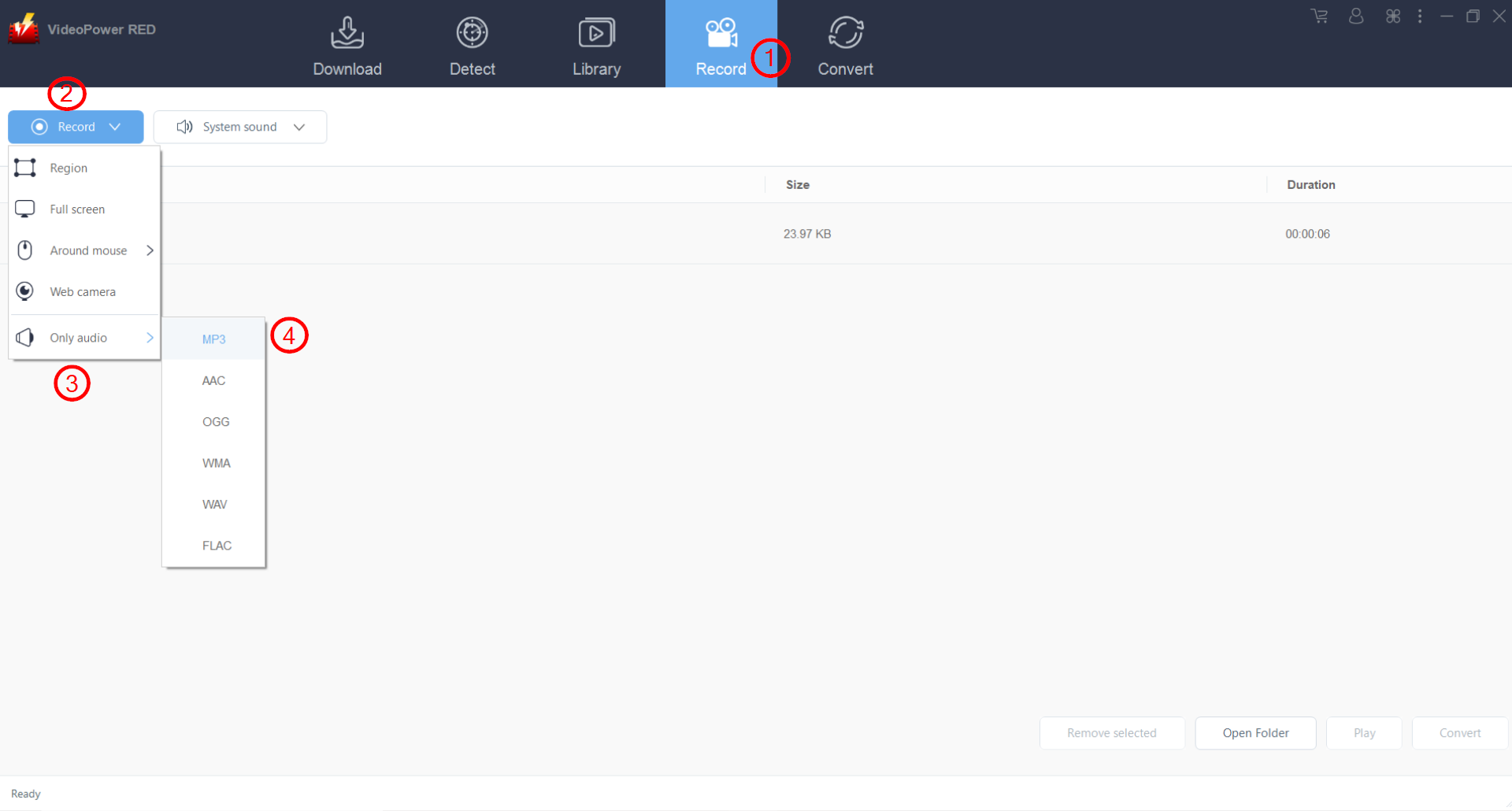Select Web camera recording mode
1512x811 pixels.
[x=83, y=292]
